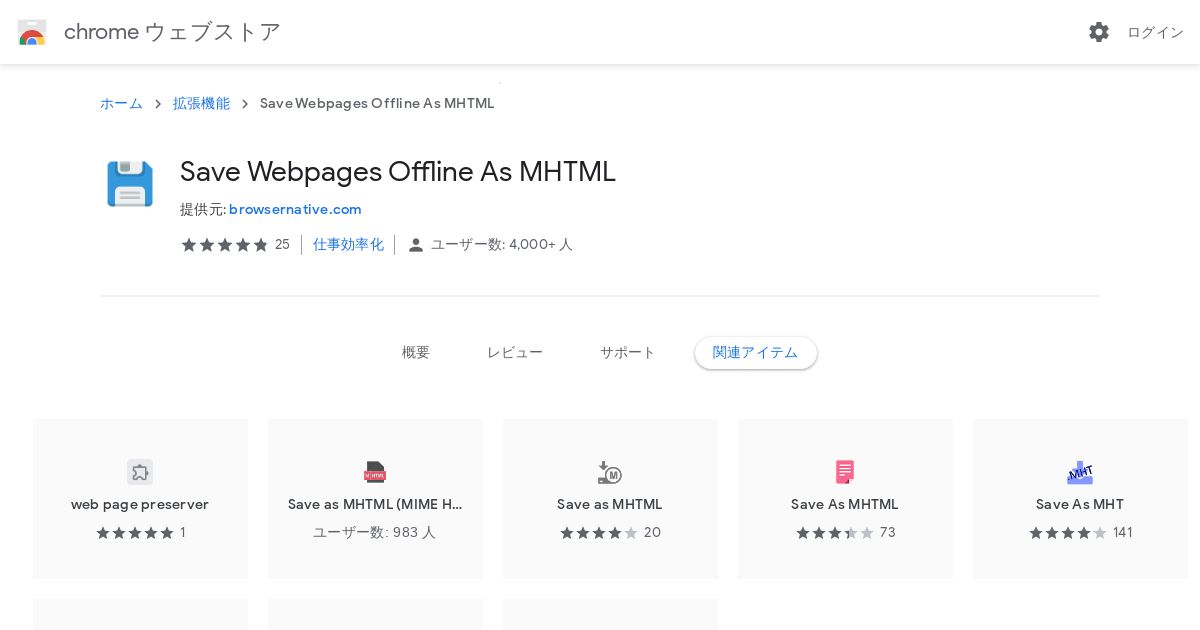The image size is (1200, 630).
Task: Open the browsernative.com provider link
Action: pos(295,210)
